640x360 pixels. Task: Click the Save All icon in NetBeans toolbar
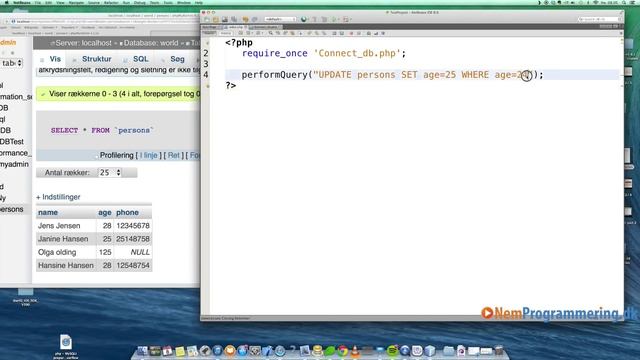[x=234, y=19]
